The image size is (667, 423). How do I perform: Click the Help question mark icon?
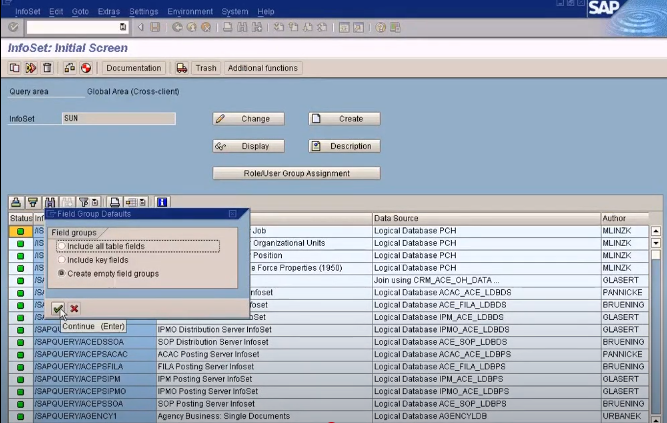tap(380, 28)
